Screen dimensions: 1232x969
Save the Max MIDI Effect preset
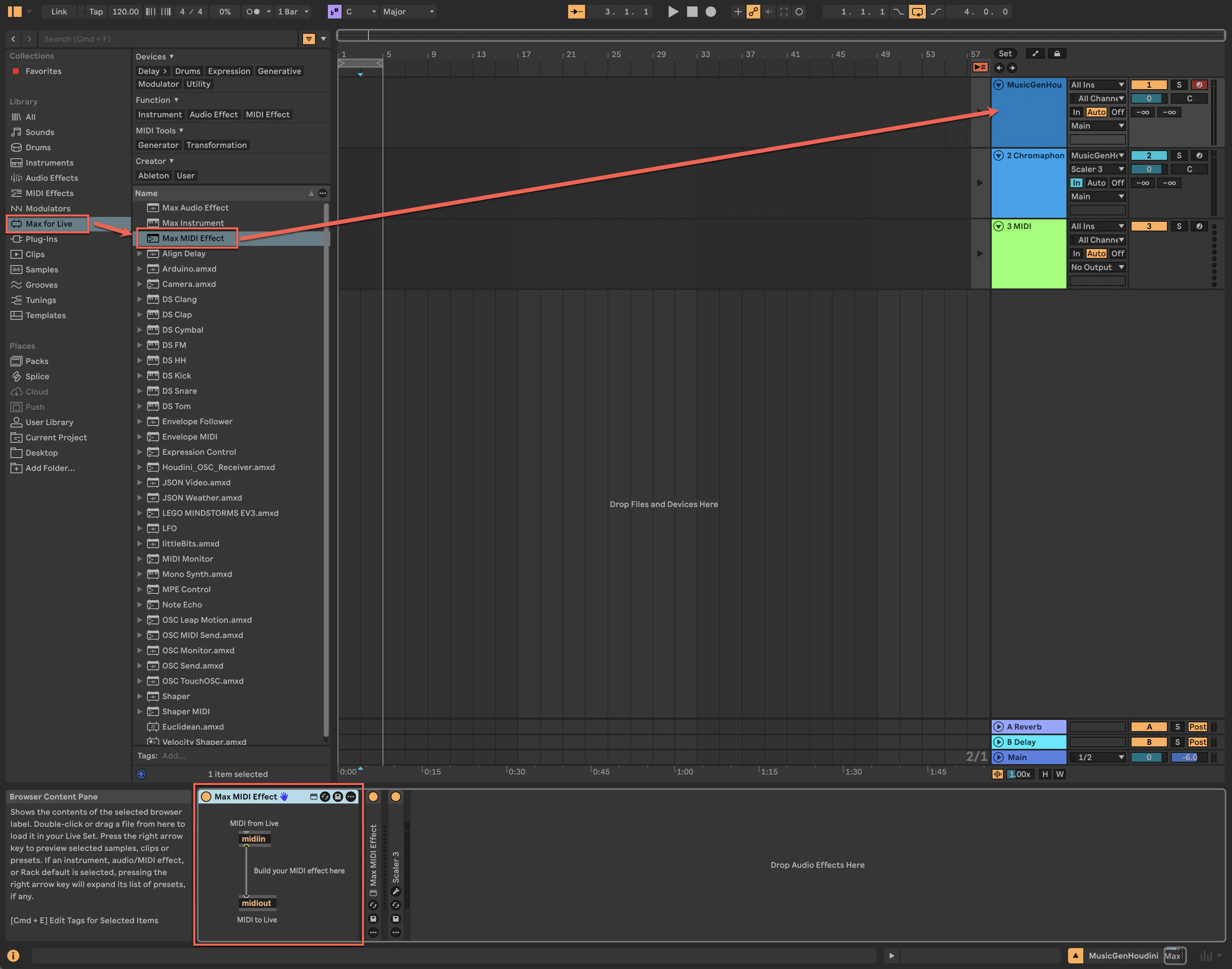338,797
